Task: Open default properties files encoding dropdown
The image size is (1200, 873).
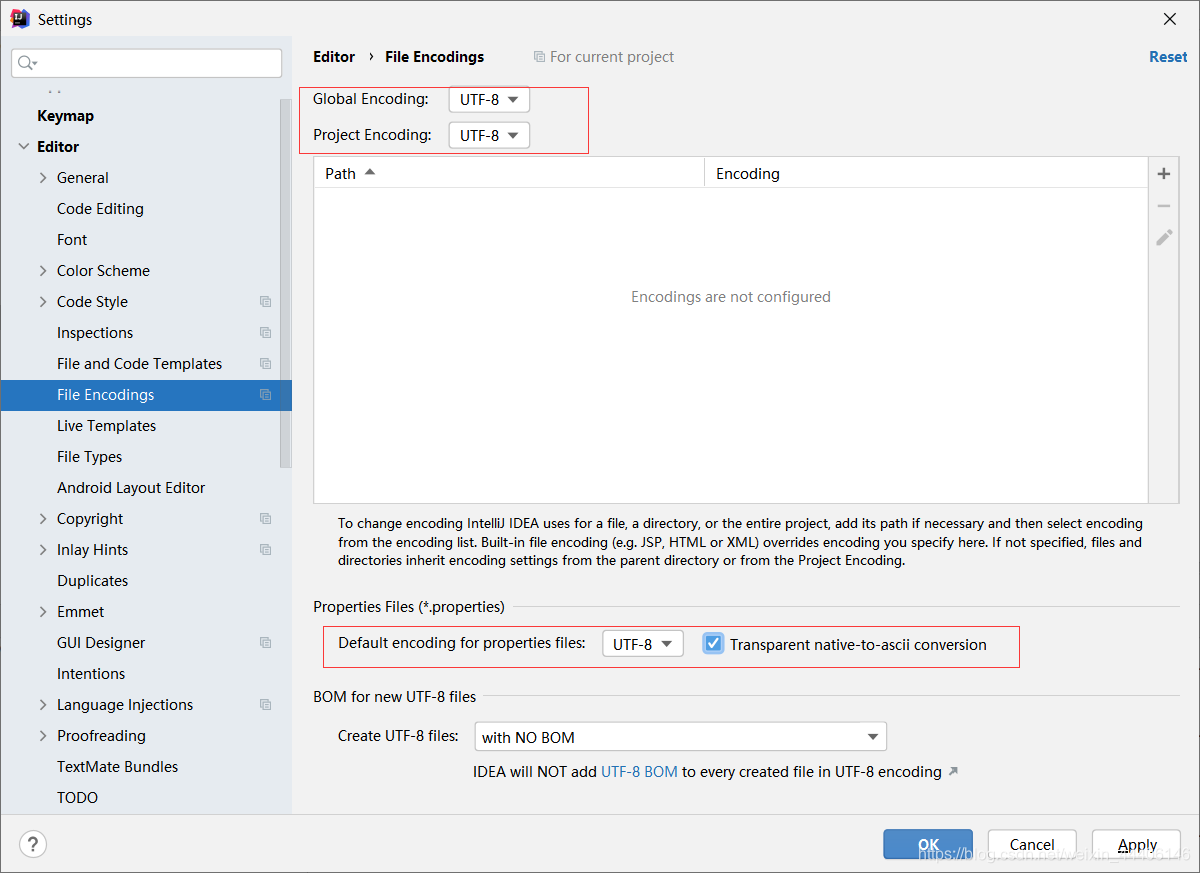Action: pos(642,644)
